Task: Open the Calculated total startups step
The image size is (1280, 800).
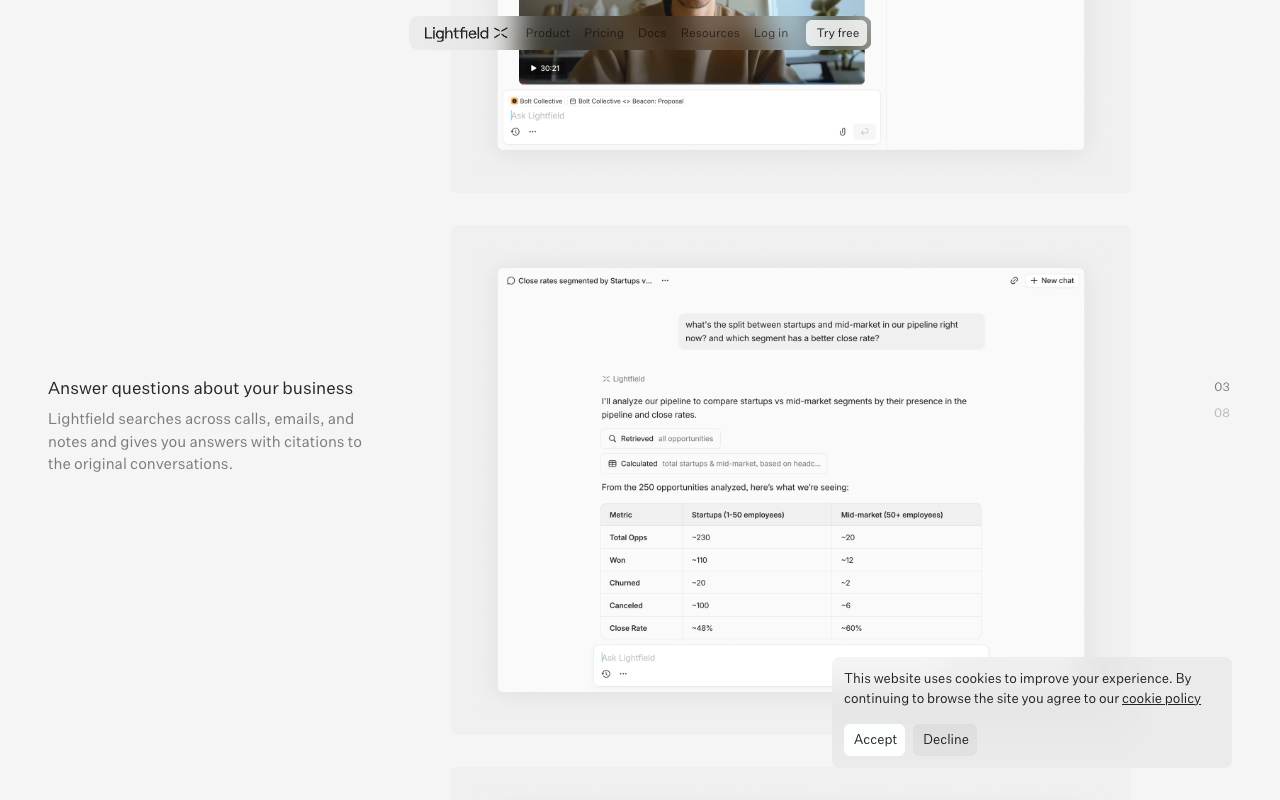Action: [714, 464]
